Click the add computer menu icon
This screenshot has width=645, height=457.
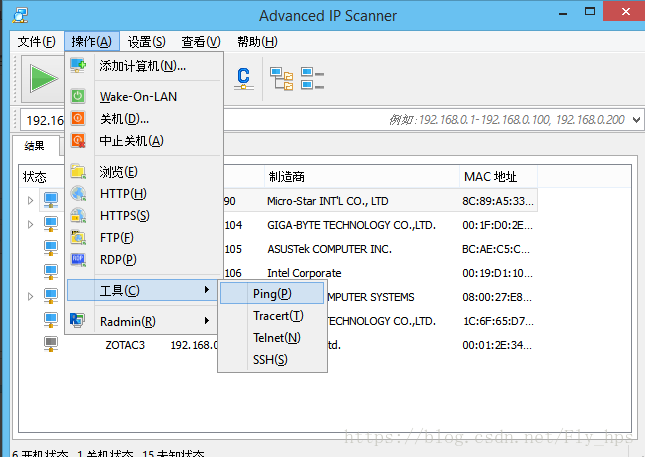(78, 65)
